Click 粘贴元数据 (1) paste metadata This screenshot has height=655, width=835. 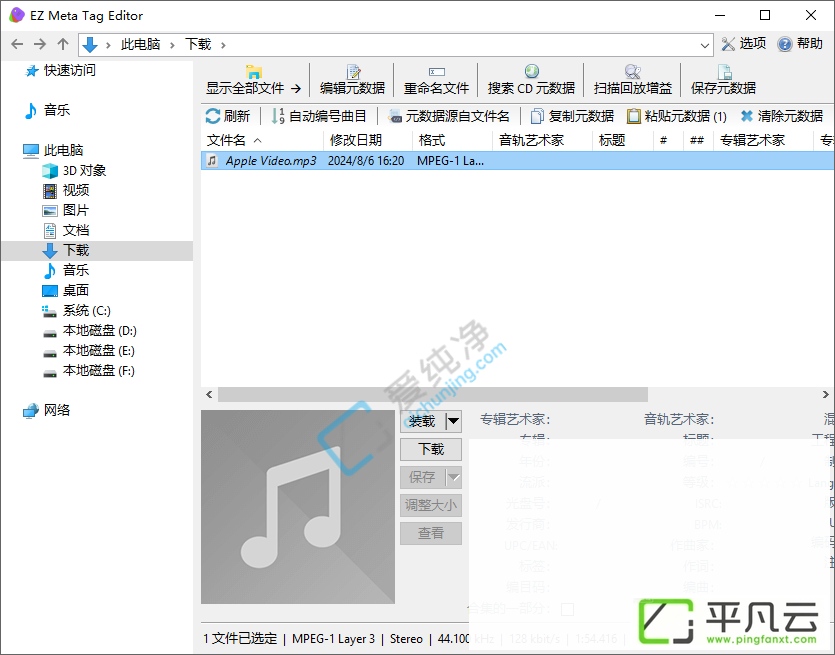(676, 116)
